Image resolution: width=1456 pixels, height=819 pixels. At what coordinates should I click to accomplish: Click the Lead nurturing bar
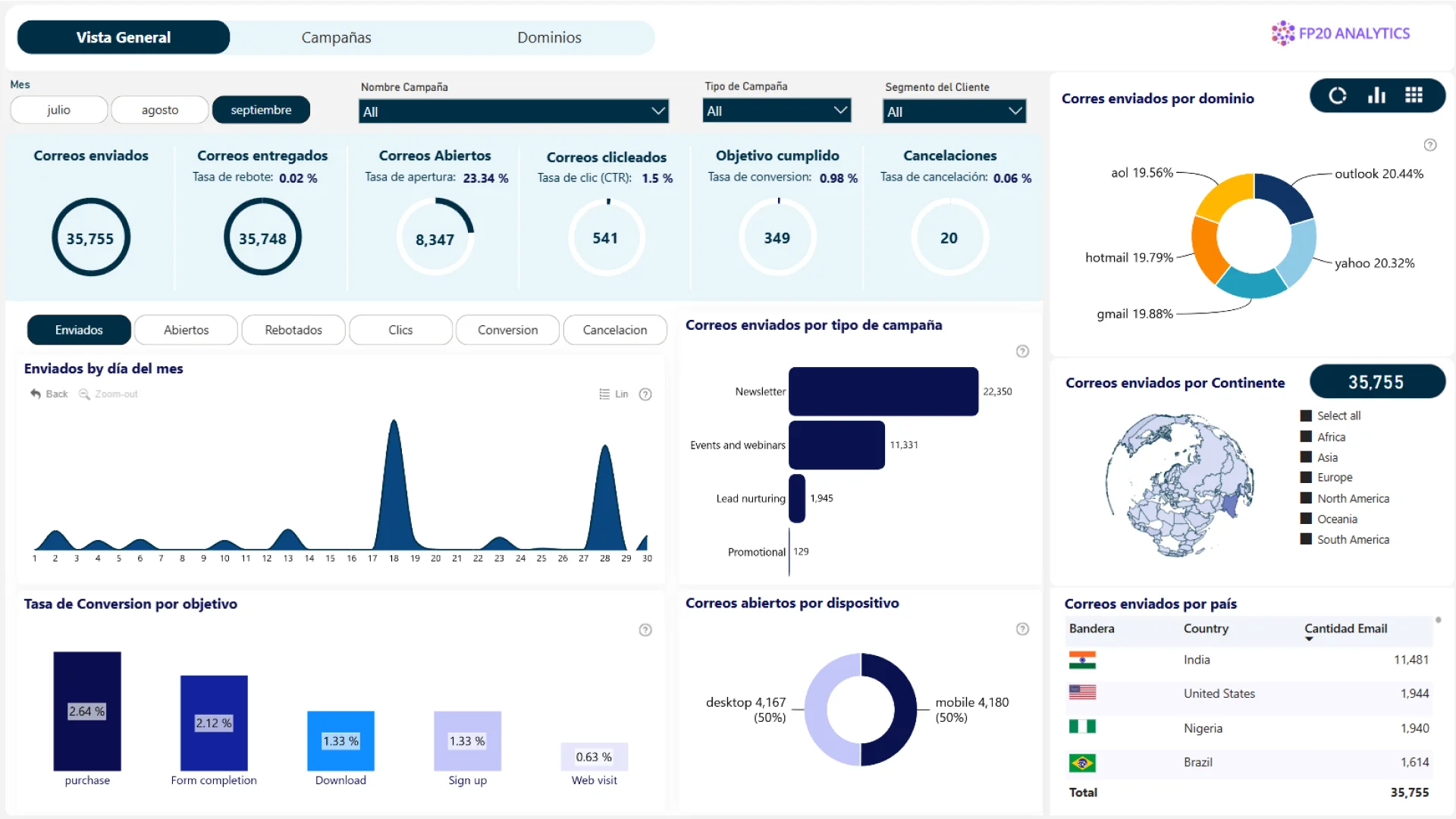(x=797, y=498)
